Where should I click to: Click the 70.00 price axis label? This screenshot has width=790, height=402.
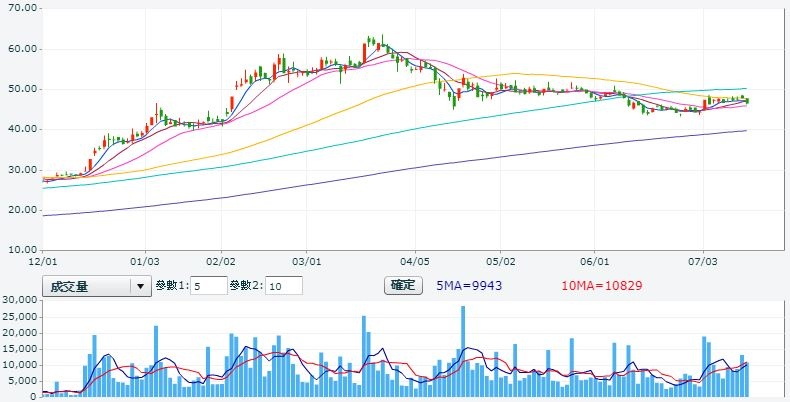click(22, 8)
